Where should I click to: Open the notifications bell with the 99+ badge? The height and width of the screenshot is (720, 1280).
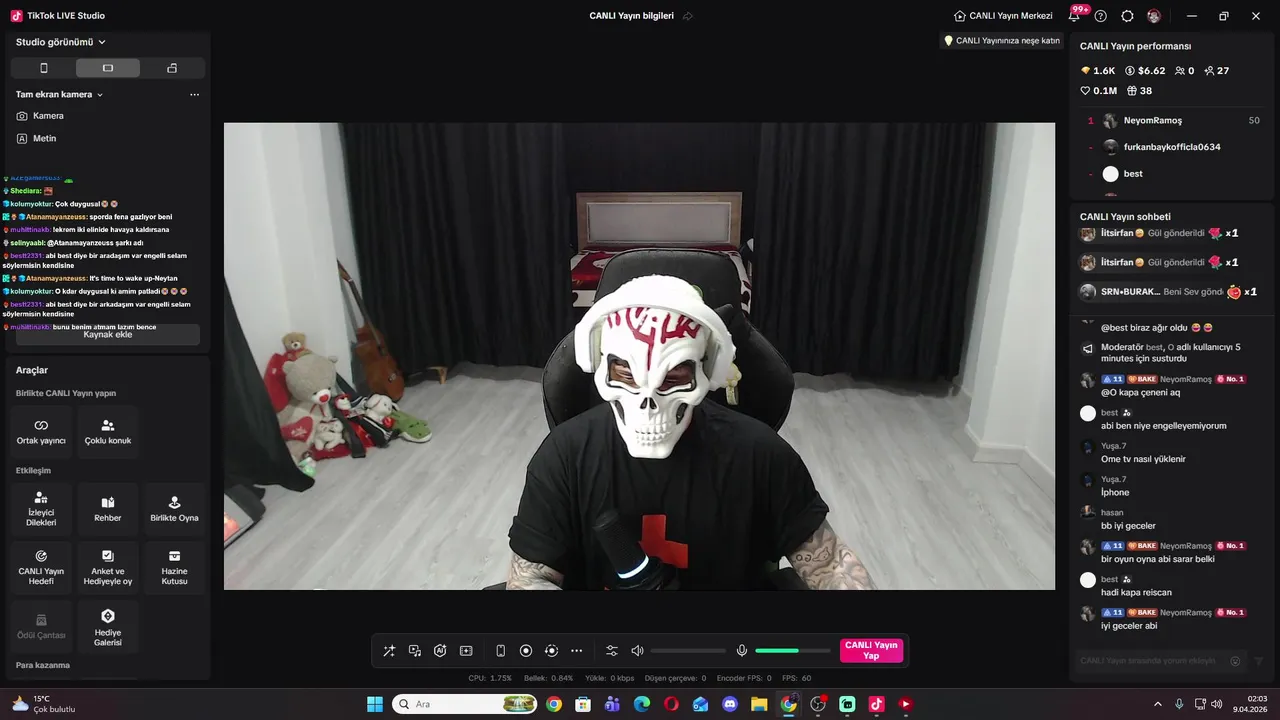point(1074,16)
